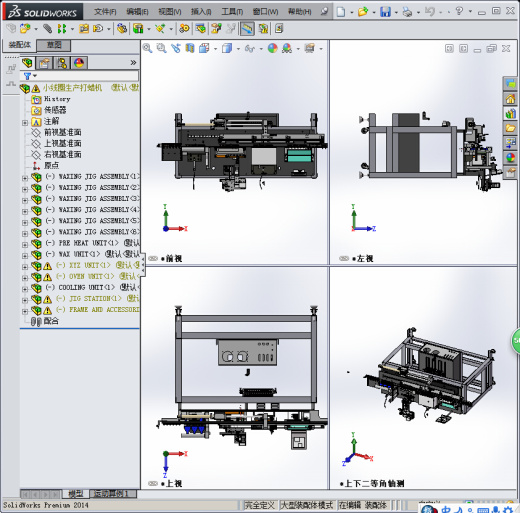Toggle the link views icon beside 左视 label
The width and height of the screenshot is (520, 513).
(x=344, y=258)
